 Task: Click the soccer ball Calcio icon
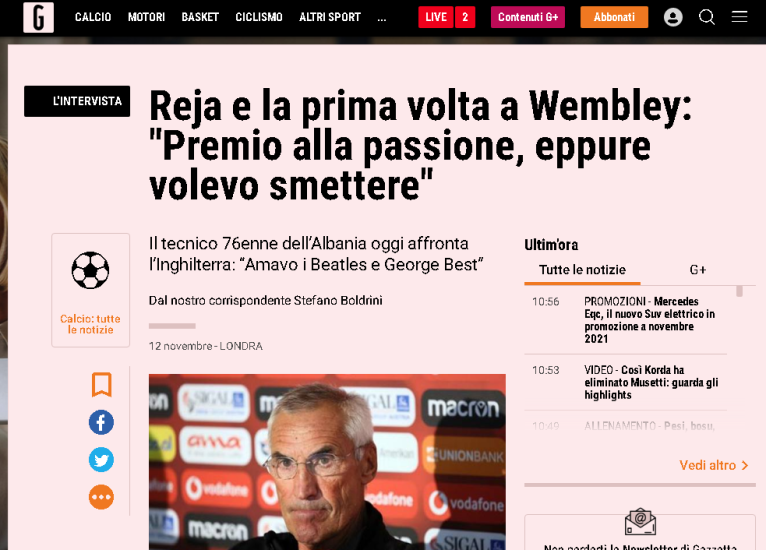(90, 270)
